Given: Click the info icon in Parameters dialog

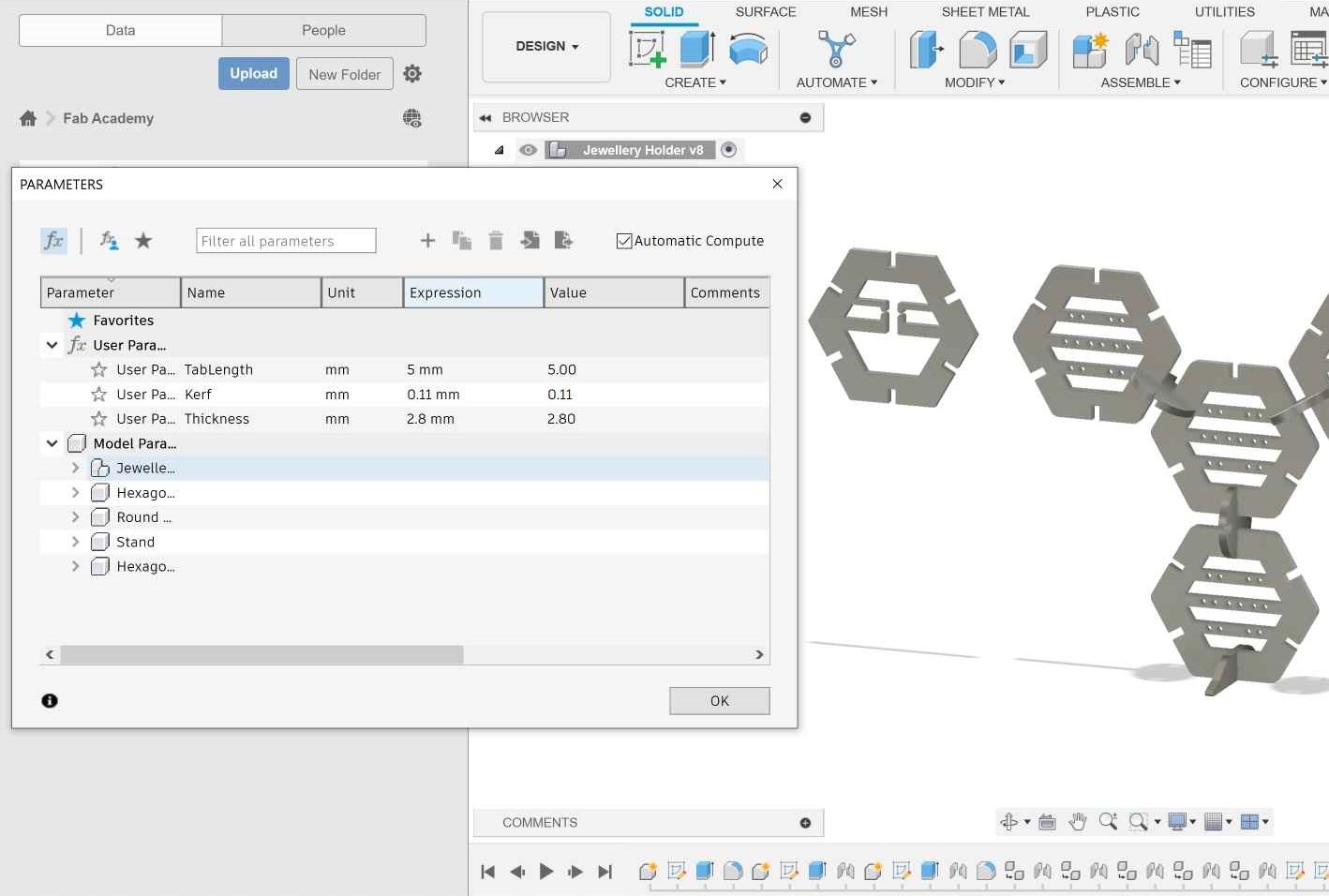Looking at the screenshot, I should pyautogui.click(x=50, y=700).
